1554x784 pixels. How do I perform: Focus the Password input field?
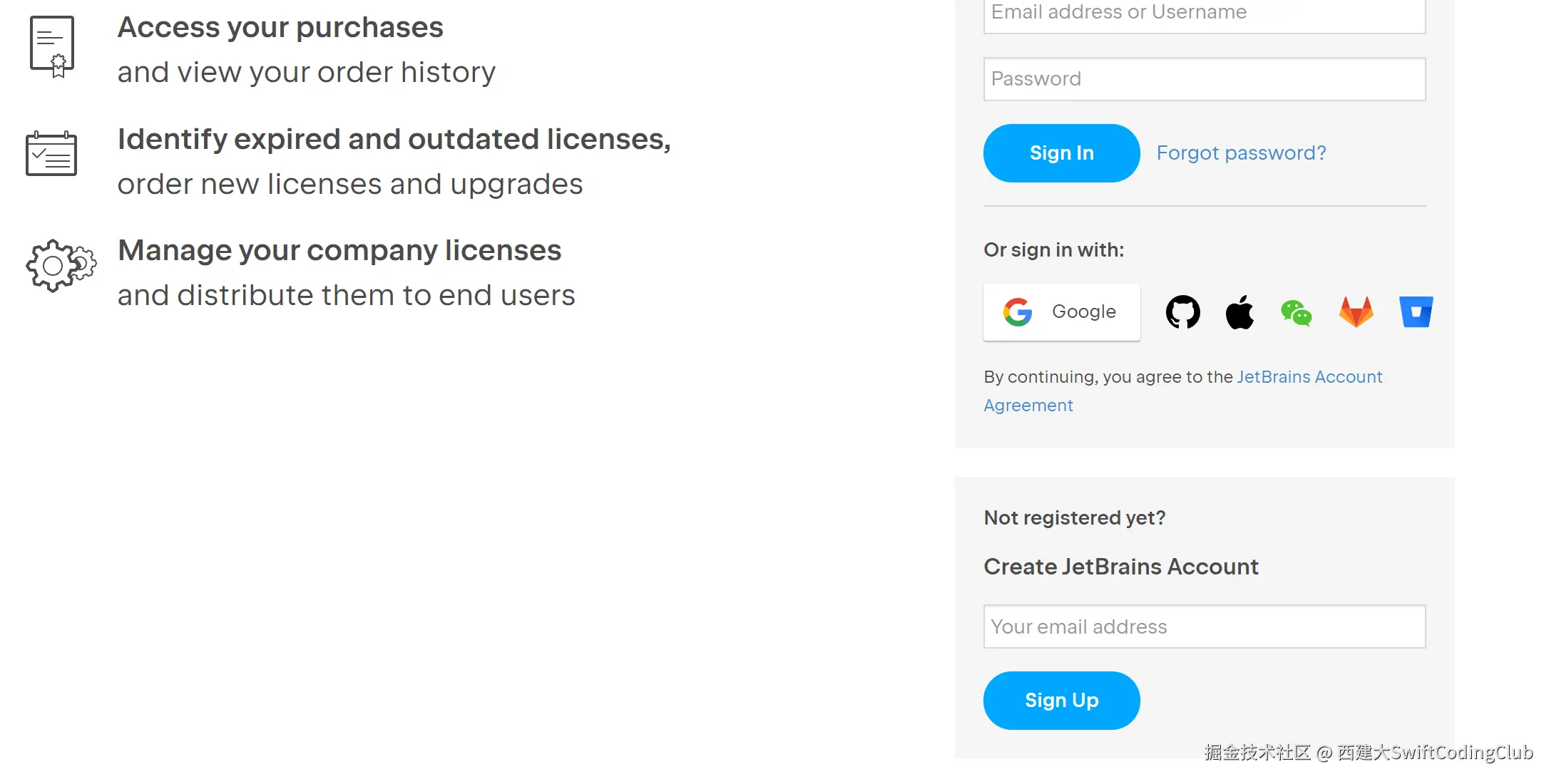click(x=1204, y=79)
